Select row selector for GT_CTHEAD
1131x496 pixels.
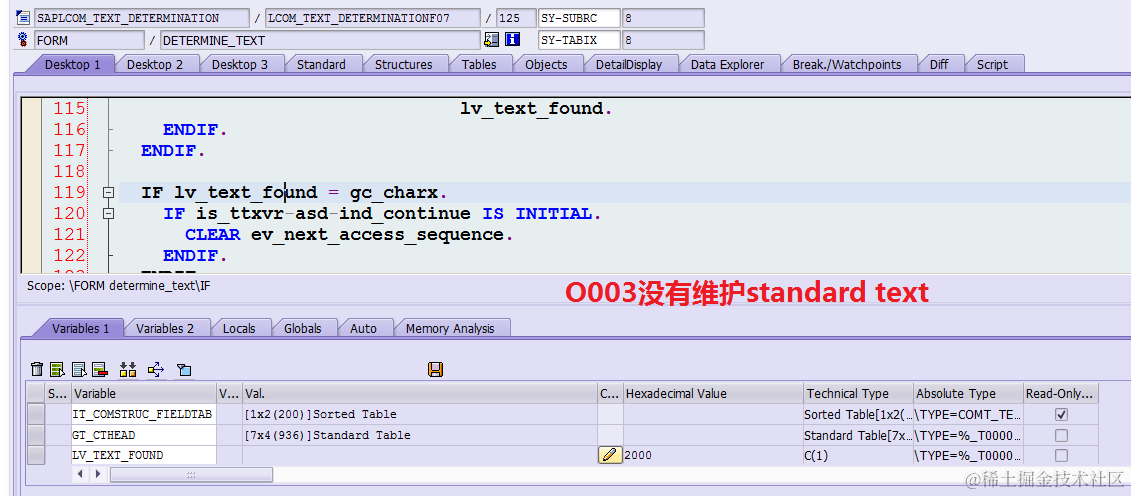point(35,435)
